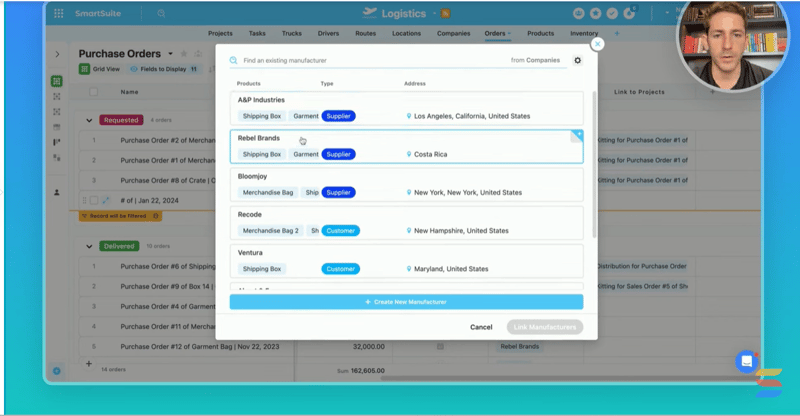The height and width of the screenshot is (416, 800).
Task: Click Purchase Order #12 of Garment Bag row
Action: [199, 347]
